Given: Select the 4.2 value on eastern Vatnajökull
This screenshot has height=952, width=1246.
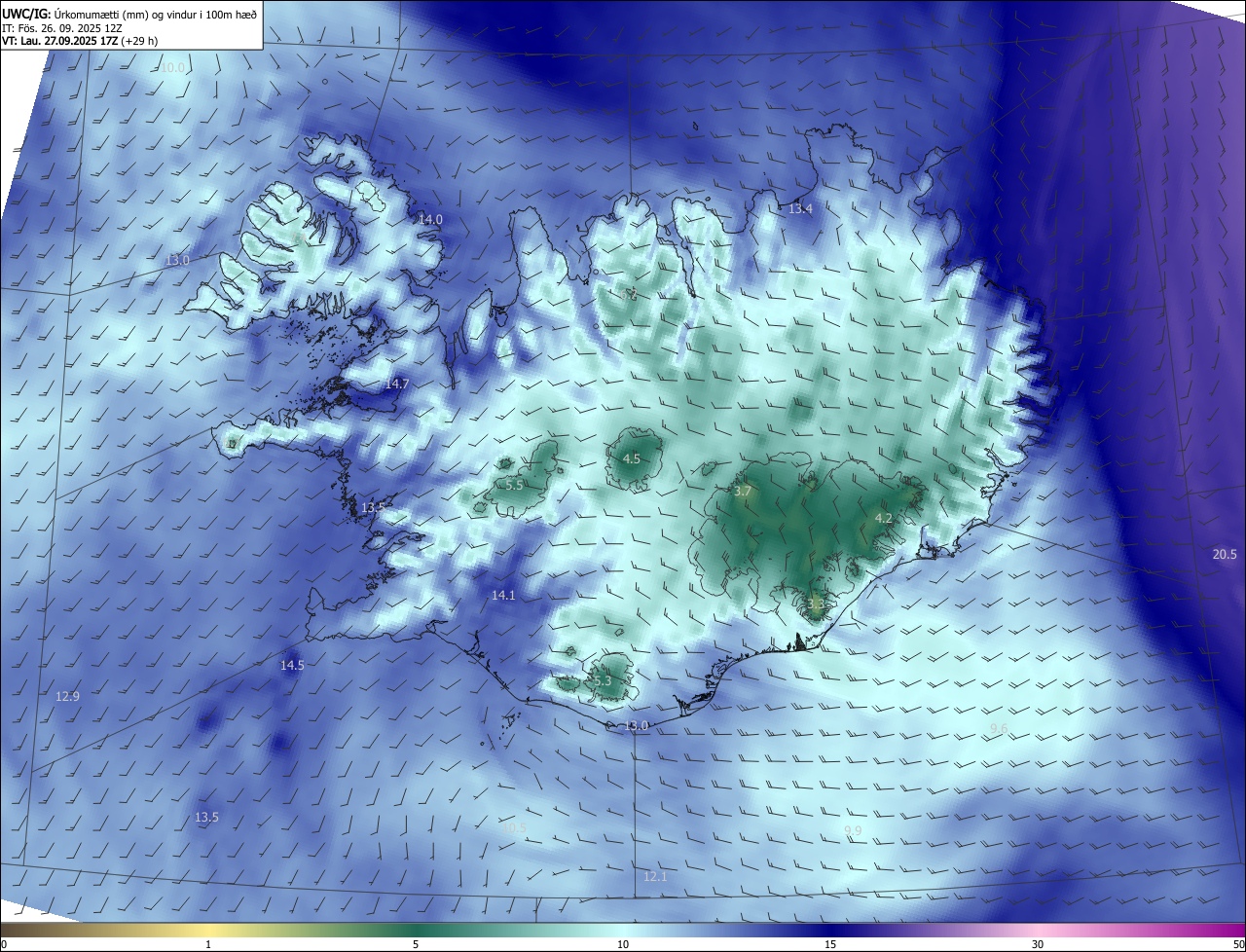Looking at the screenshot, I should click(x=884, y=519).
